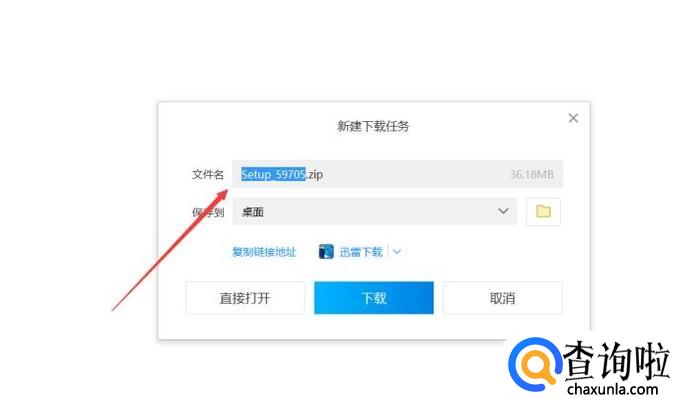Cancel the task via 取消 button
682x420 pixels.
tap(502, 298)
